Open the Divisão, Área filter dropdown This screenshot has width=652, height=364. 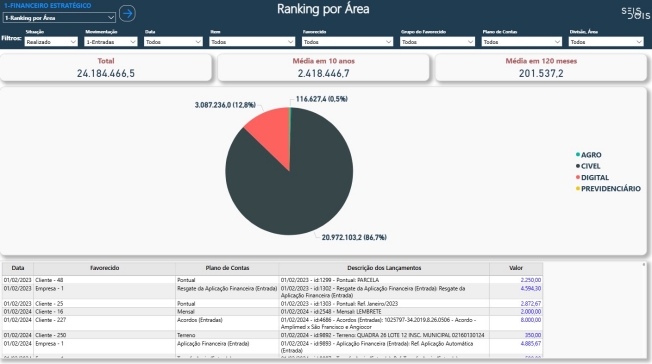click(x=606, y=42)
